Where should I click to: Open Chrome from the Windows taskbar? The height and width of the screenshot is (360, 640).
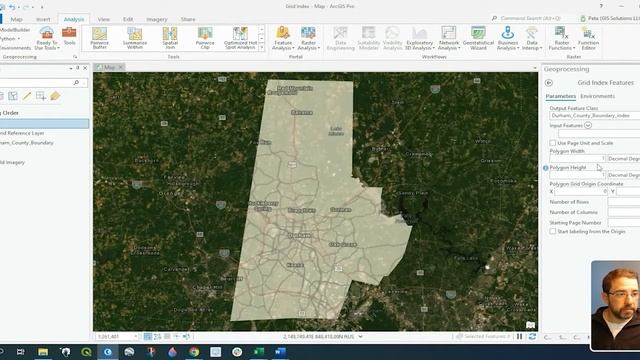(x=194, y=352)
